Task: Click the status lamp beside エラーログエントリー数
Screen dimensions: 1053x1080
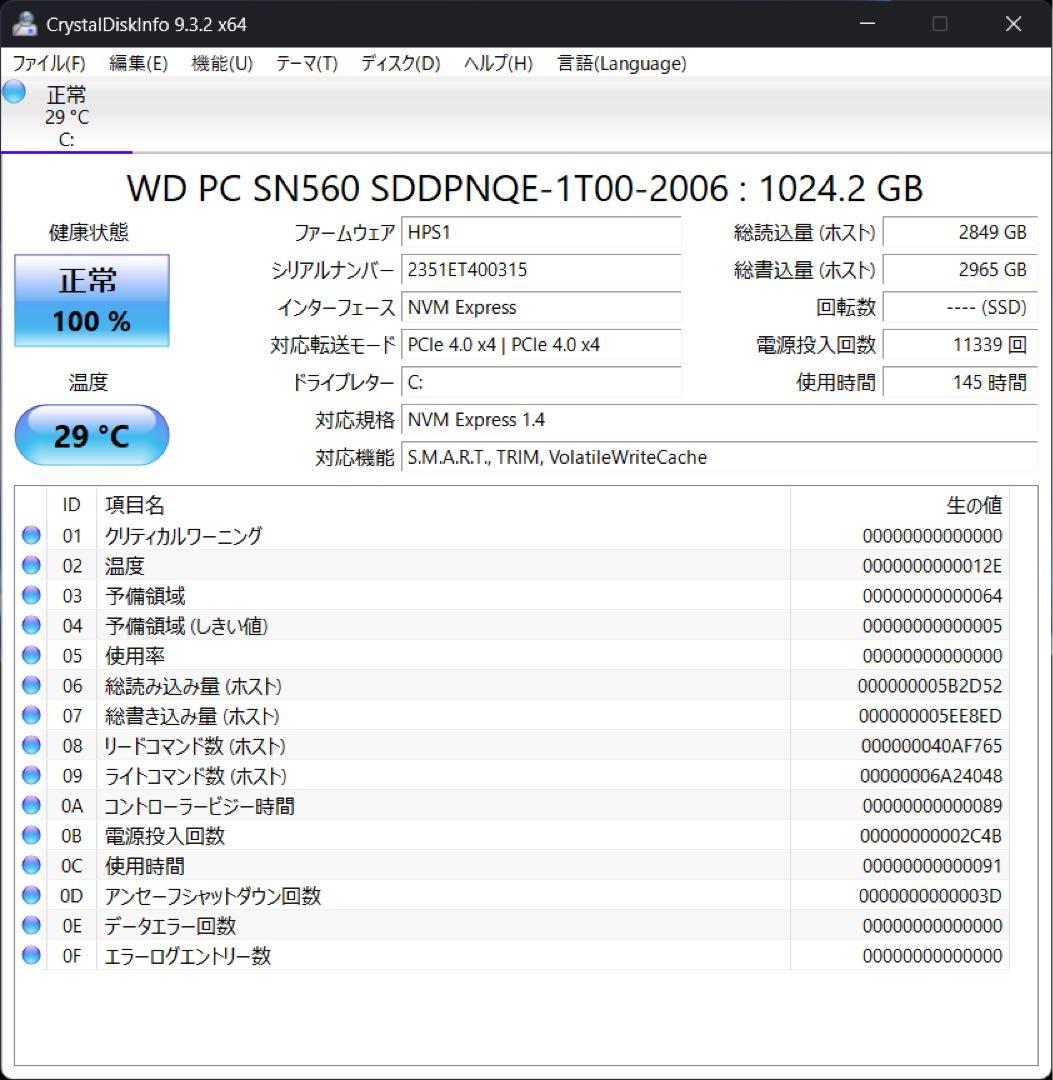Action: [x=30, y=956]
